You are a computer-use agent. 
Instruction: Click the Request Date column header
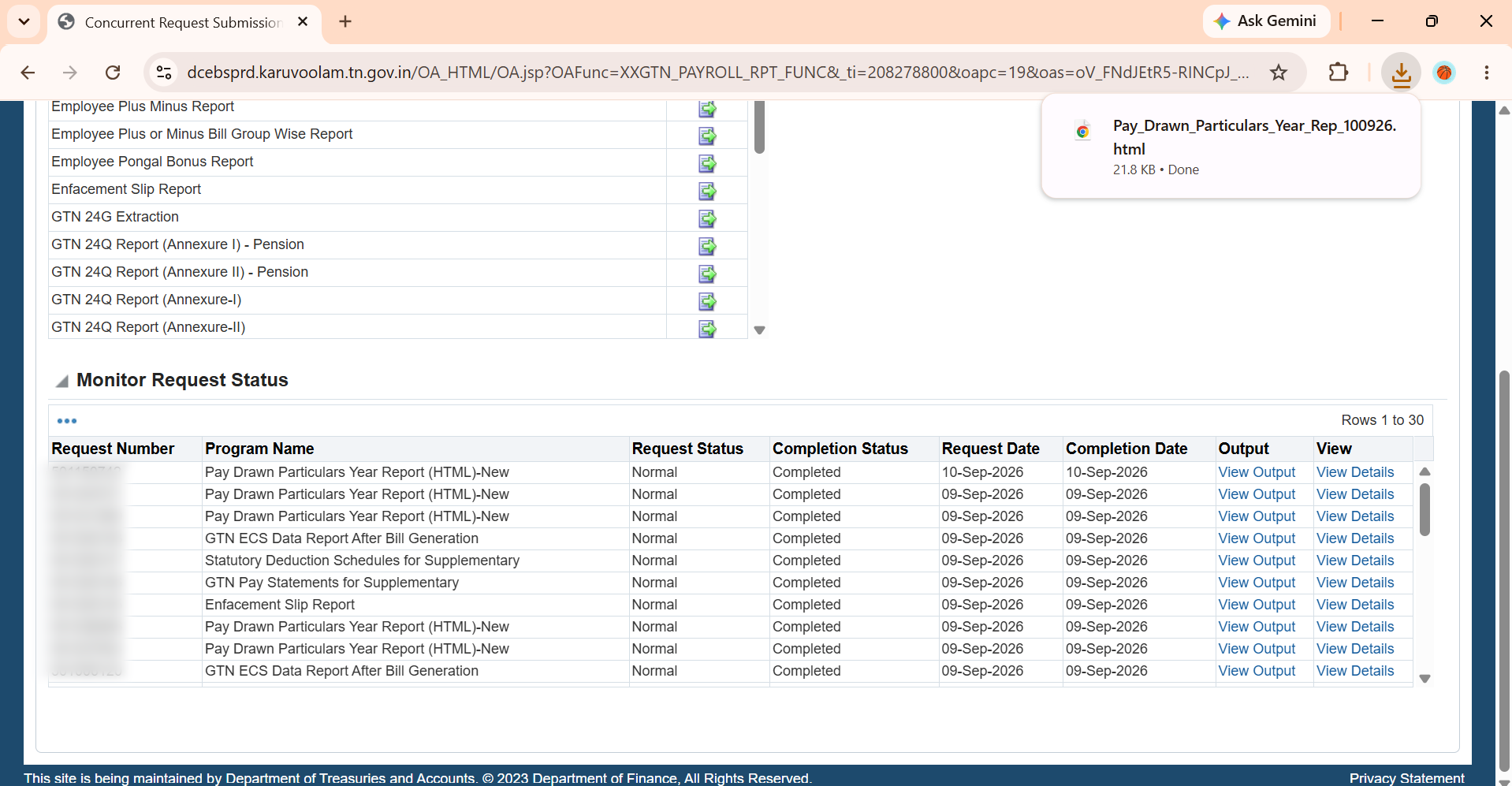pyautogui.click(x=990, y=449)
